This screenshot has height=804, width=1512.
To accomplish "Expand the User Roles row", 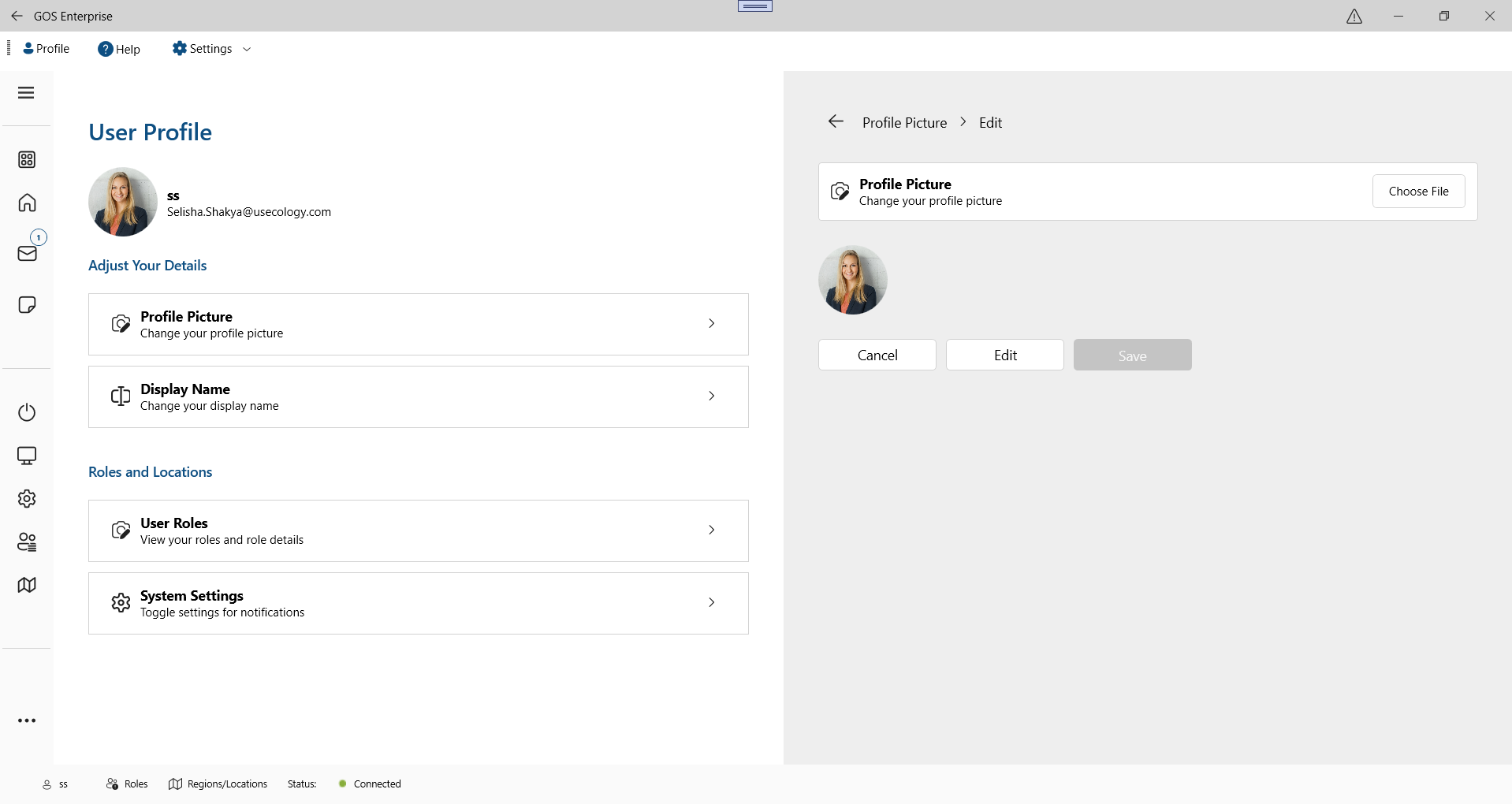I will click(x=418, y=530).
